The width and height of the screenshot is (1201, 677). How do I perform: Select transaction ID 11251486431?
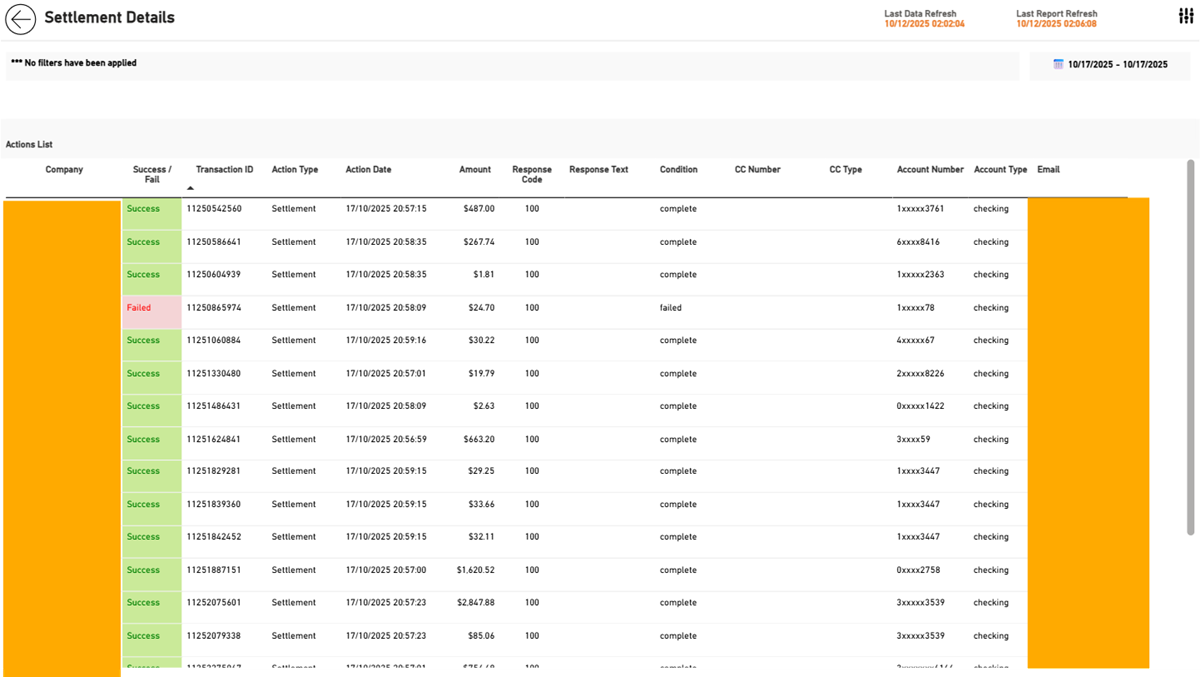[214, 406]
